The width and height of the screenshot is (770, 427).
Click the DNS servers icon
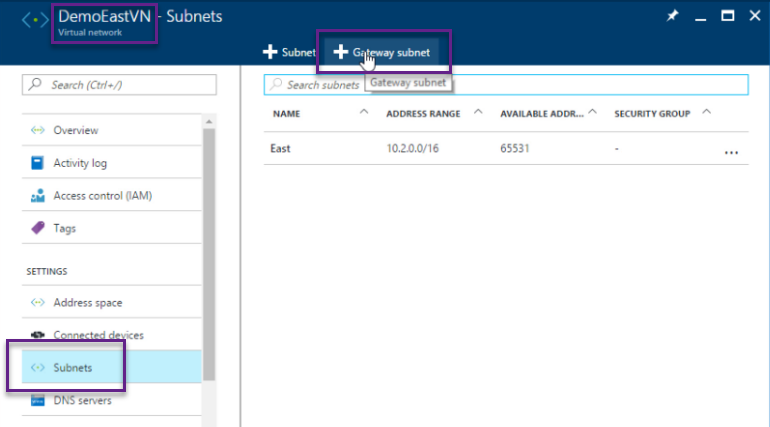tap(37, 401)
